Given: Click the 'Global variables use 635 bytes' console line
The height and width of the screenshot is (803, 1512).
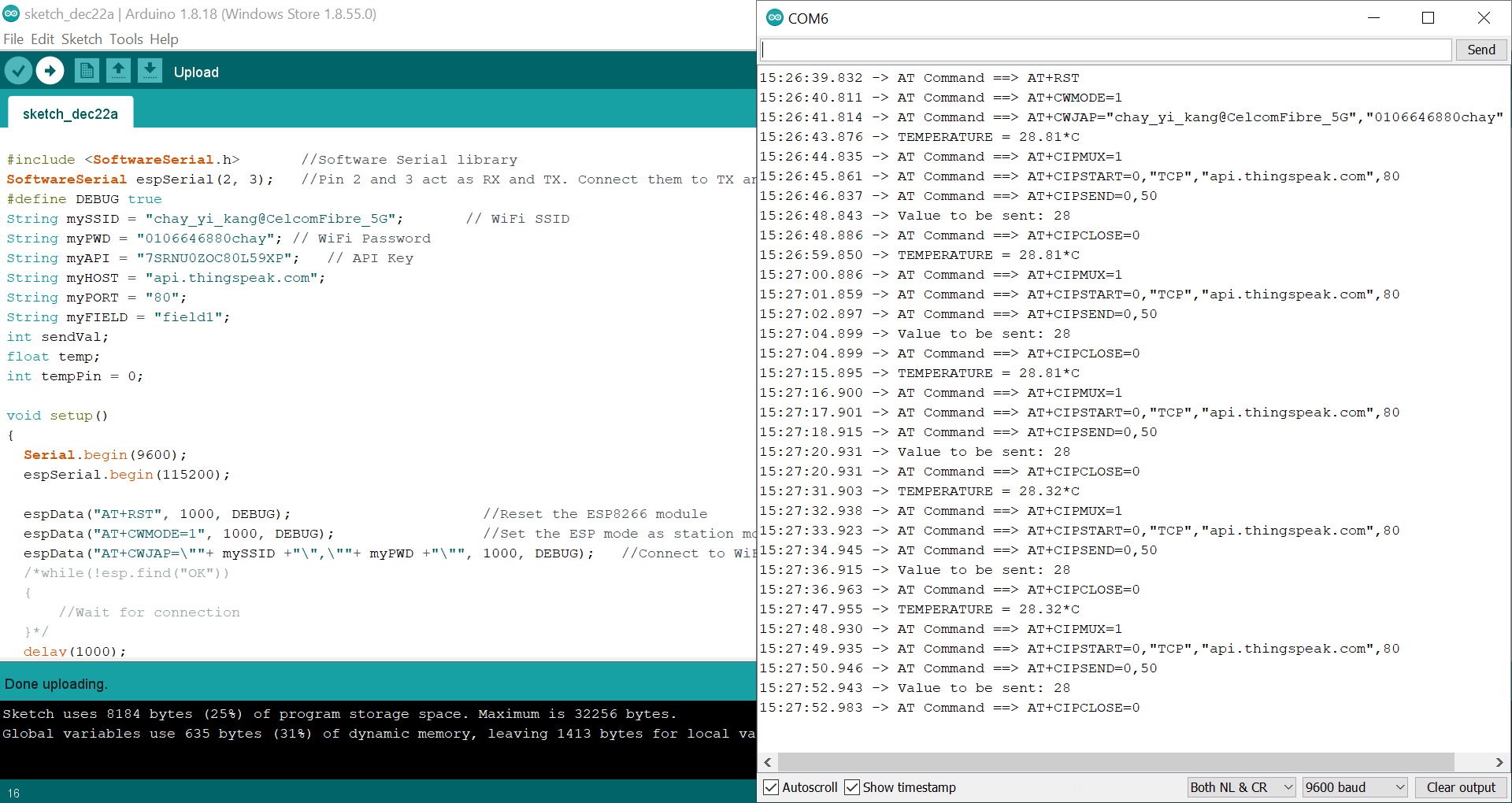Looking at the screenshot, I should (x=378, y=734).
